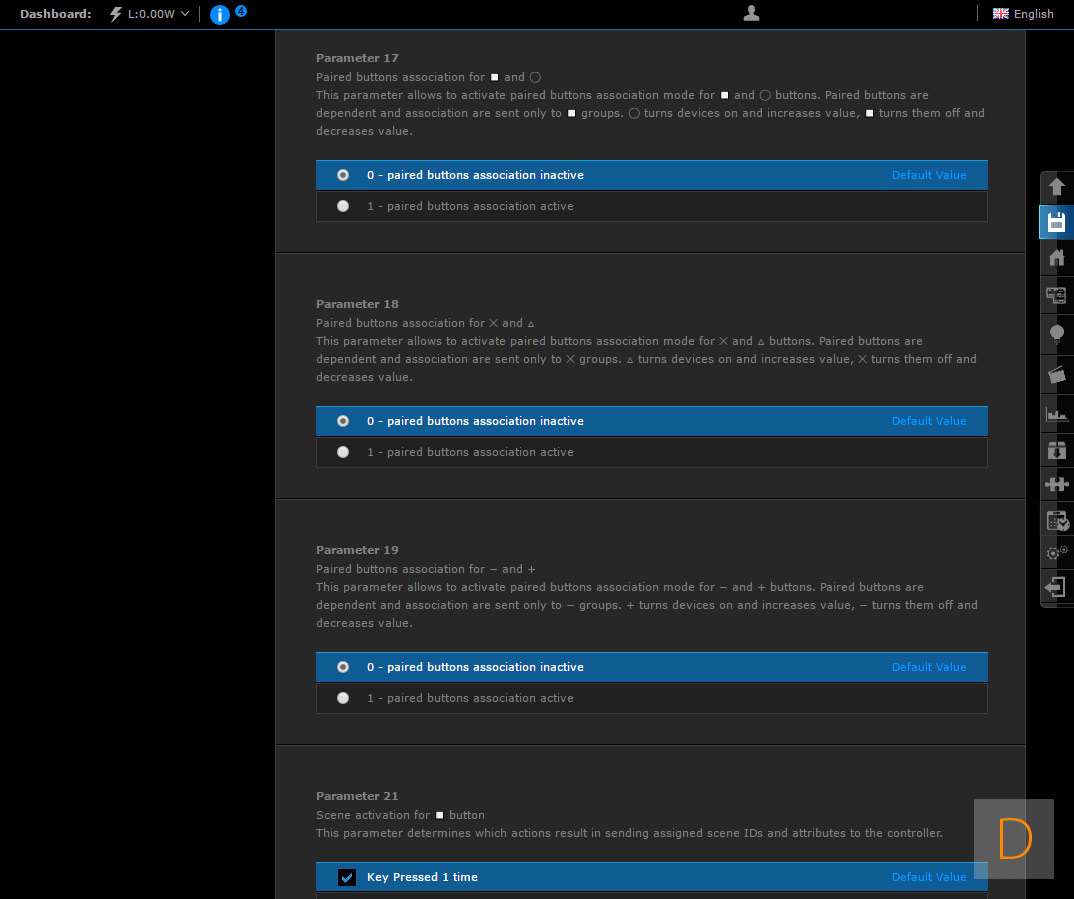Open the home icon in sidebar

click(x=1056, y=258)
